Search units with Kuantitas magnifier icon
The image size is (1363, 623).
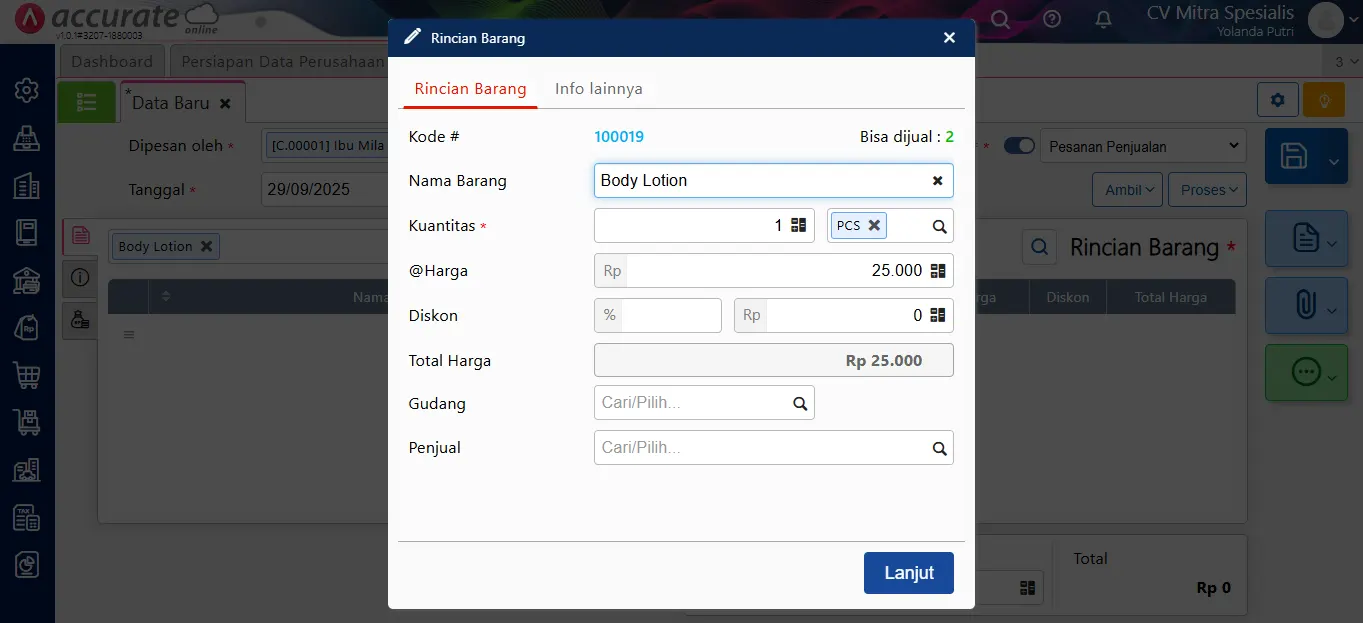tap(939, 227)
